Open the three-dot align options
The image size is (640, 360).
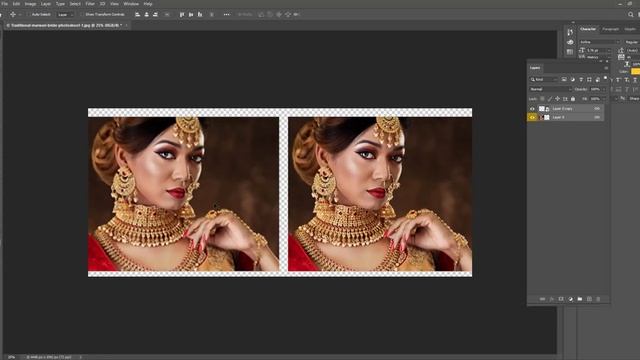pyautogui.click(x=227, y=14)
